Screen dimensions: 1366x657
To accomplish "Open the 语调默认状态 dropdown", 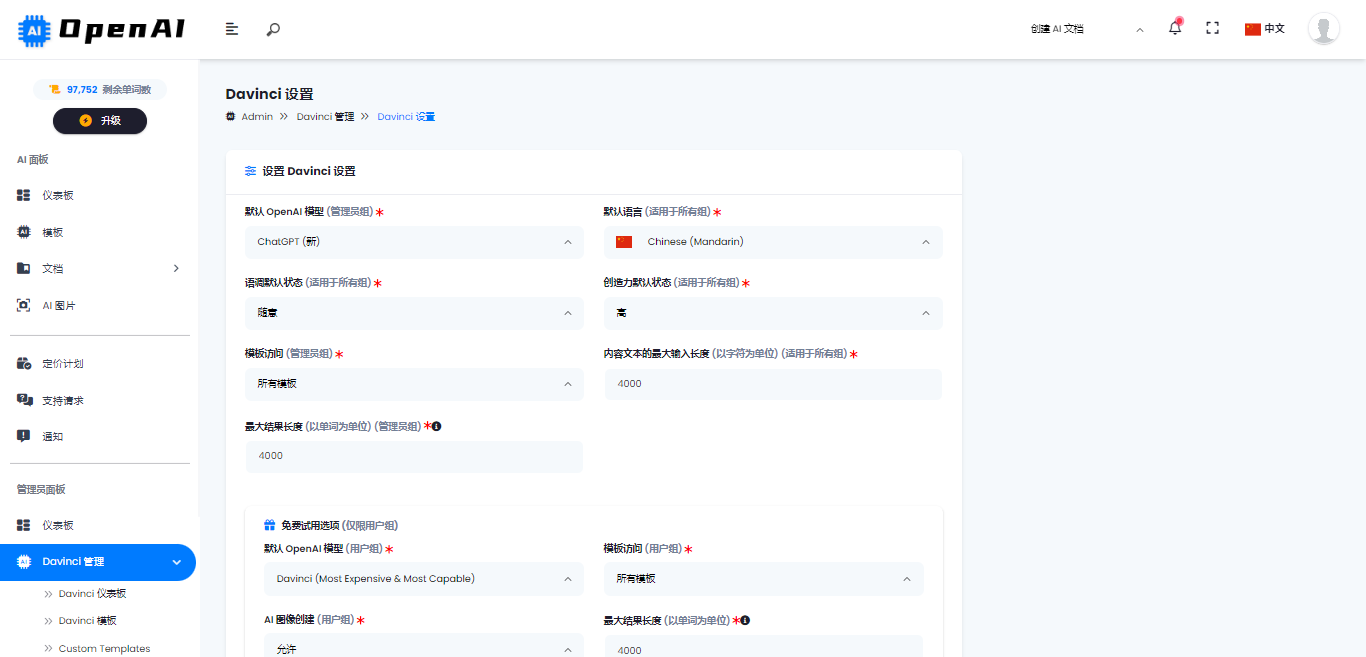I will point(414,313).
